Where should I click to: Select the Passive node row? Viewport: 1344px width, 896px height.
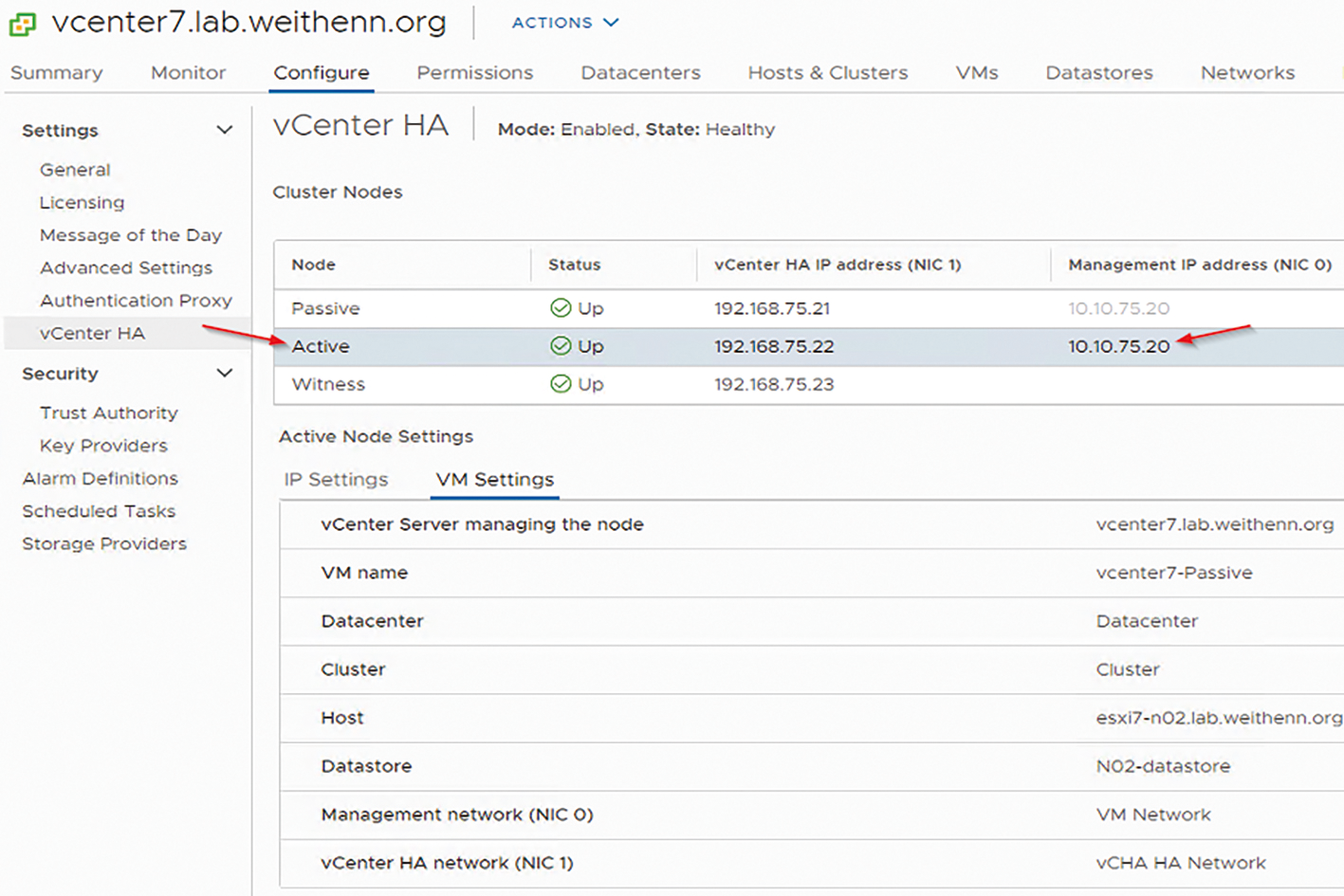(809, 308)
